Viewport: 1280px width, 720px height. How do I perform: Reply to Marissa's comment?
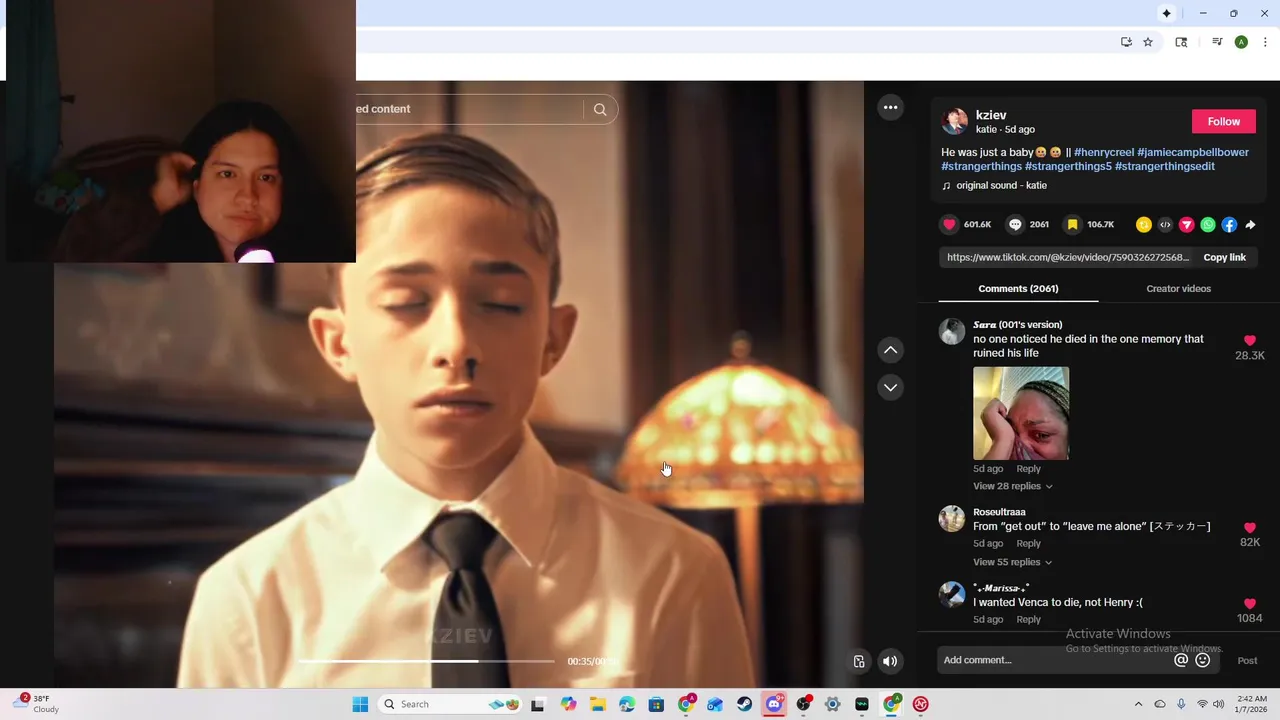1028,620
